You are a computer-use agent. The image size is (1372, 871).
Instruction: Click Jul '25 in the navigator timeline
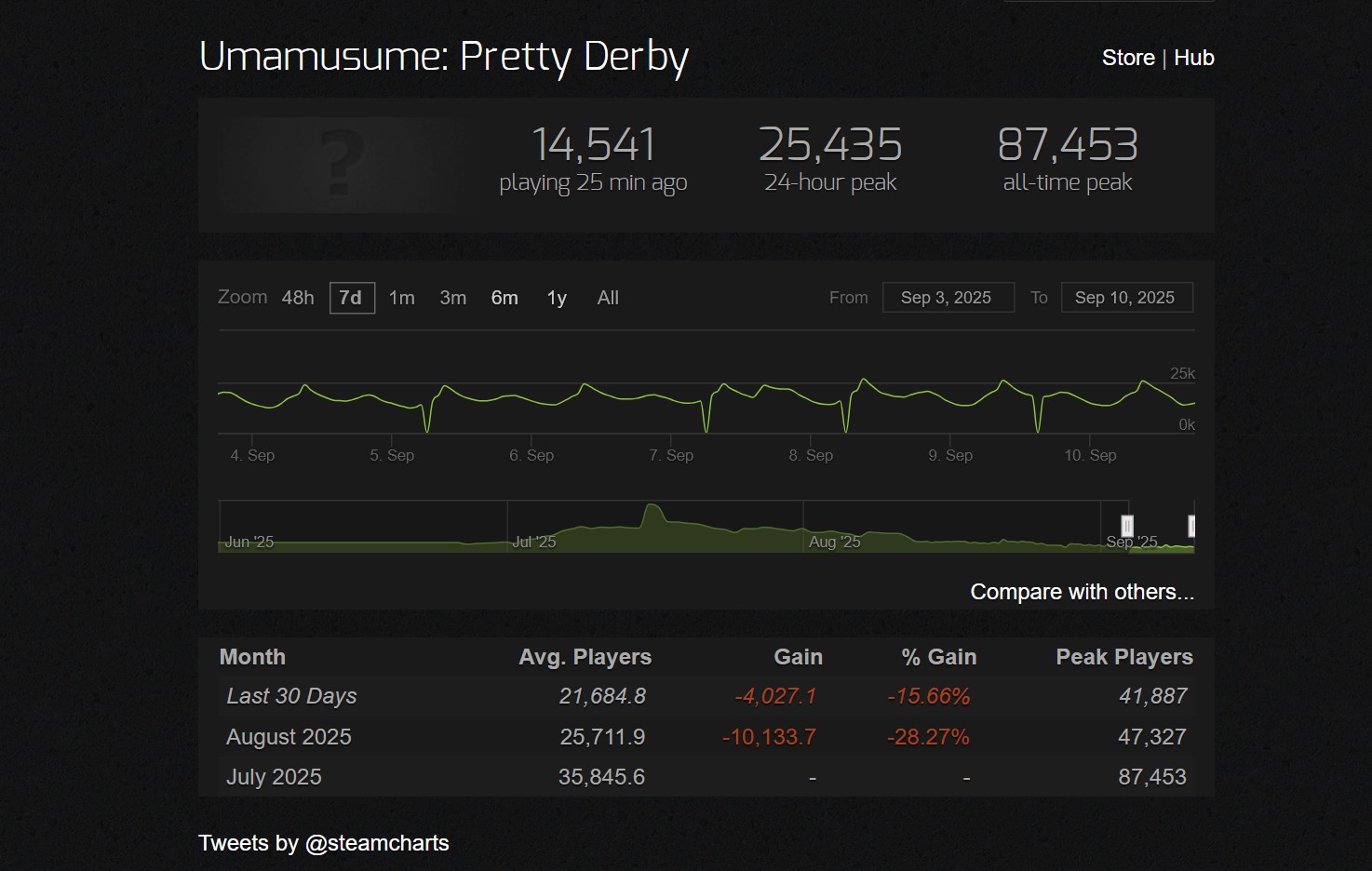pos(534,542)
